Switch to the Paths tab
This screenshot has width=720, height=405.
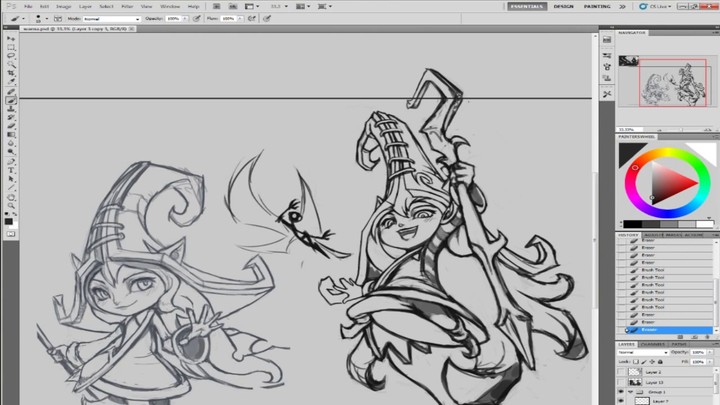click(678, 344)
